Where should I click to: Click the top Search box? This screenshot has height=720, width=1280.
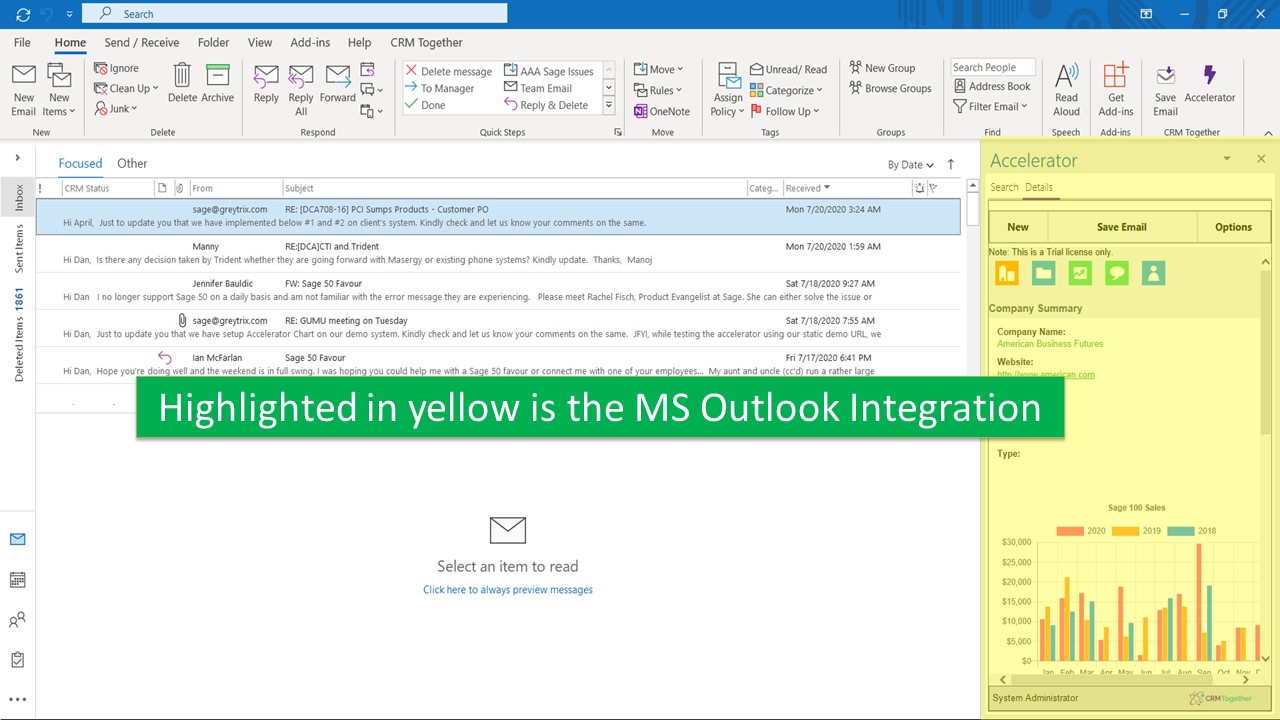[x=295, y=13]
